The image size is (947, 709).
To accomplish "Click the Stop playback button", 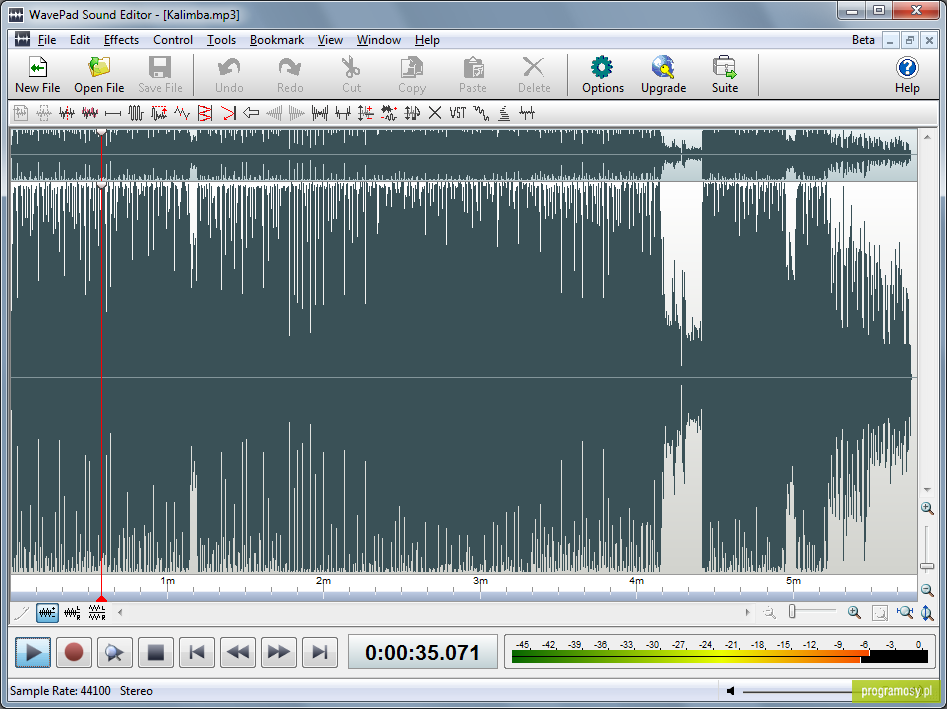I will coord(156,652).
